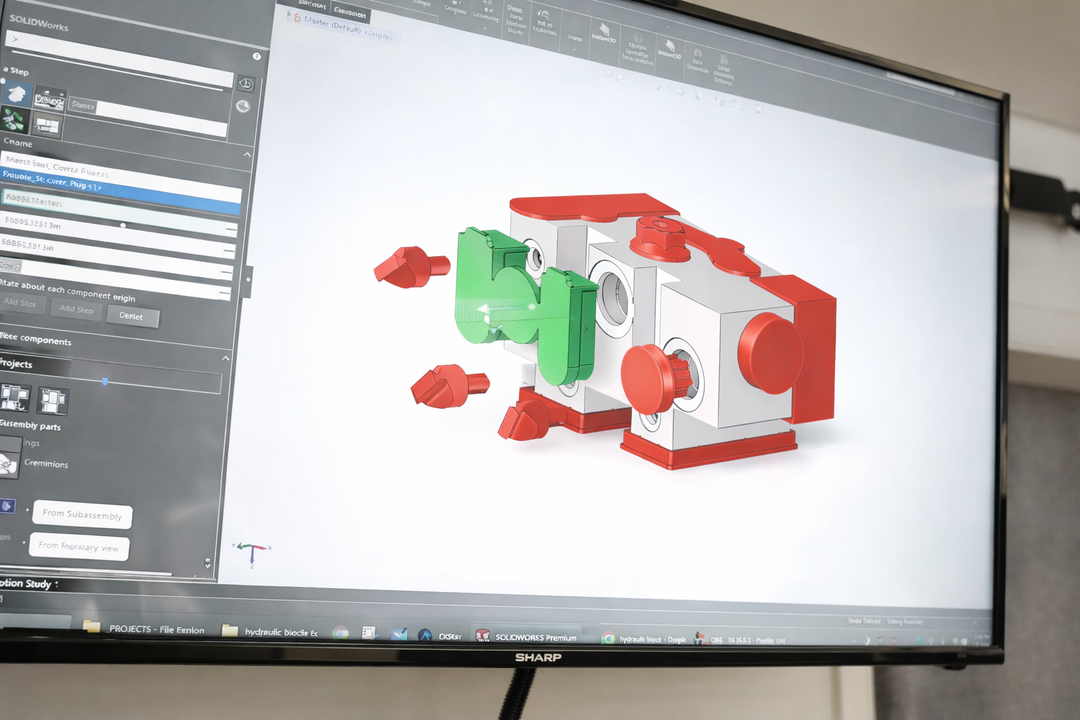Click the zoom-to-fit magnifier in view toolbar
This screenshot has width=1080, height=720.
pos(609,74)
